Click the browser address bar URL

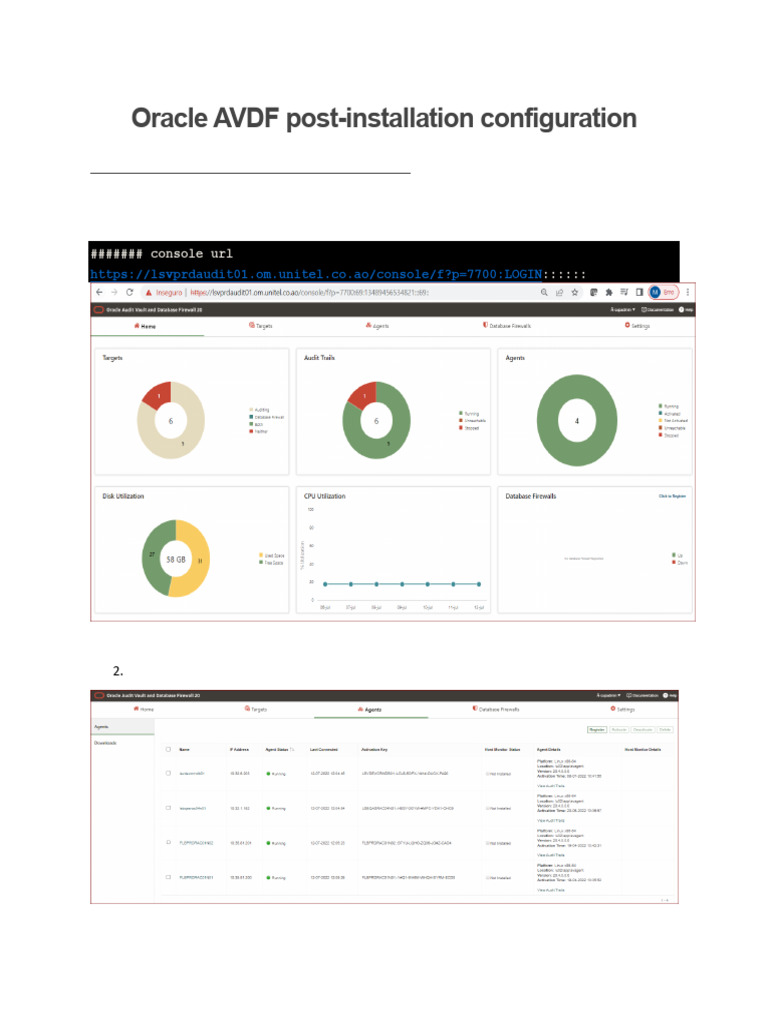(310, 293)
